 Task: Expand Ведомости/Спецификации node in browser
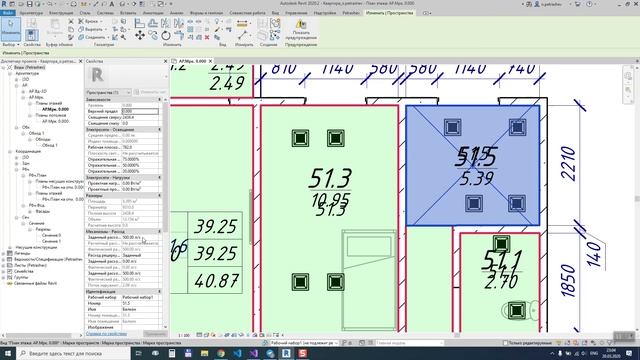(3, 260)
